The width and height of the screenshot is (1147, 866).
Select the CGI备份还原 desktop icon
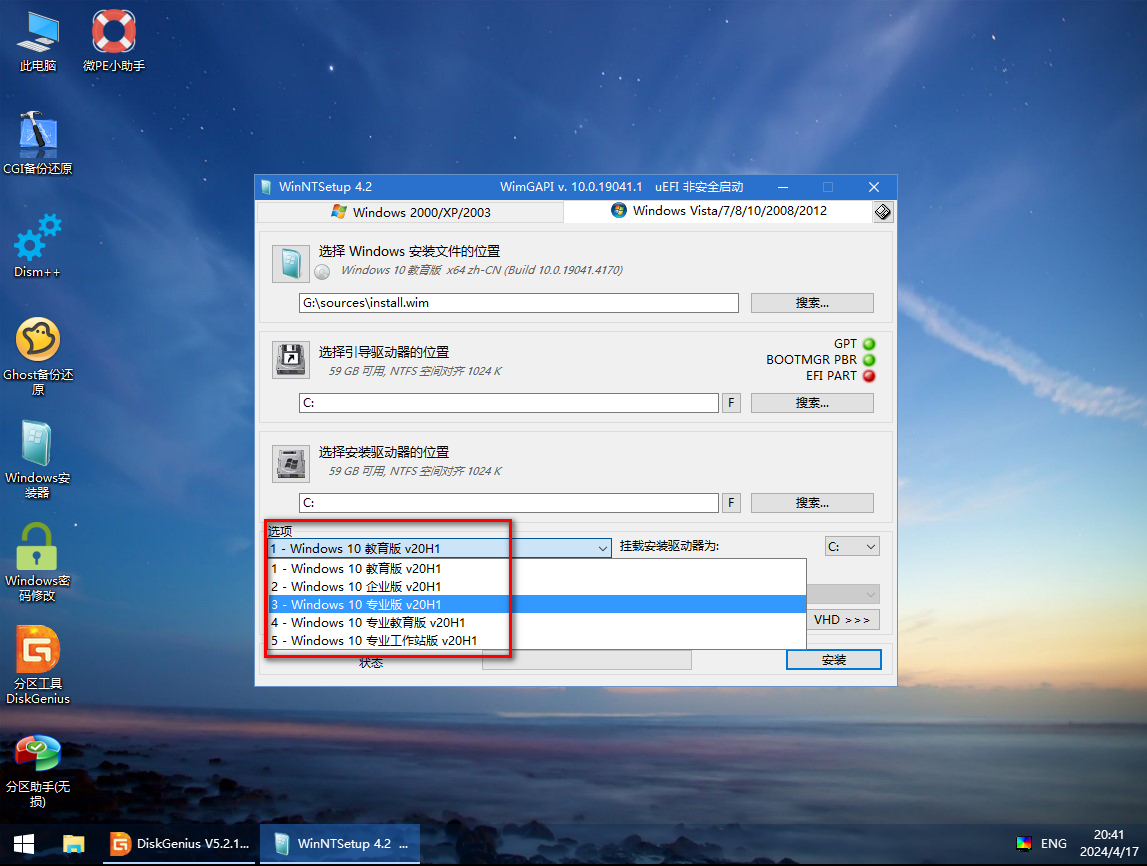tap(38, 143)
